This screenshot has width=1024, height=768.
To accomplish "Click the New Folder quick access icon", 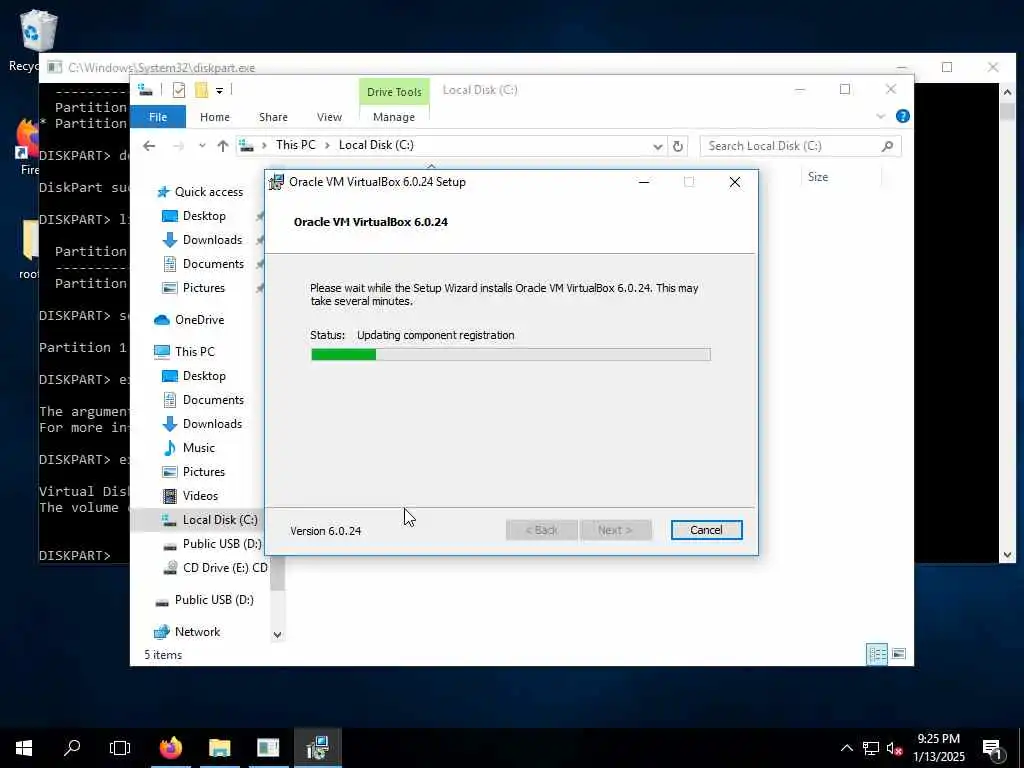I will [201, 90].
